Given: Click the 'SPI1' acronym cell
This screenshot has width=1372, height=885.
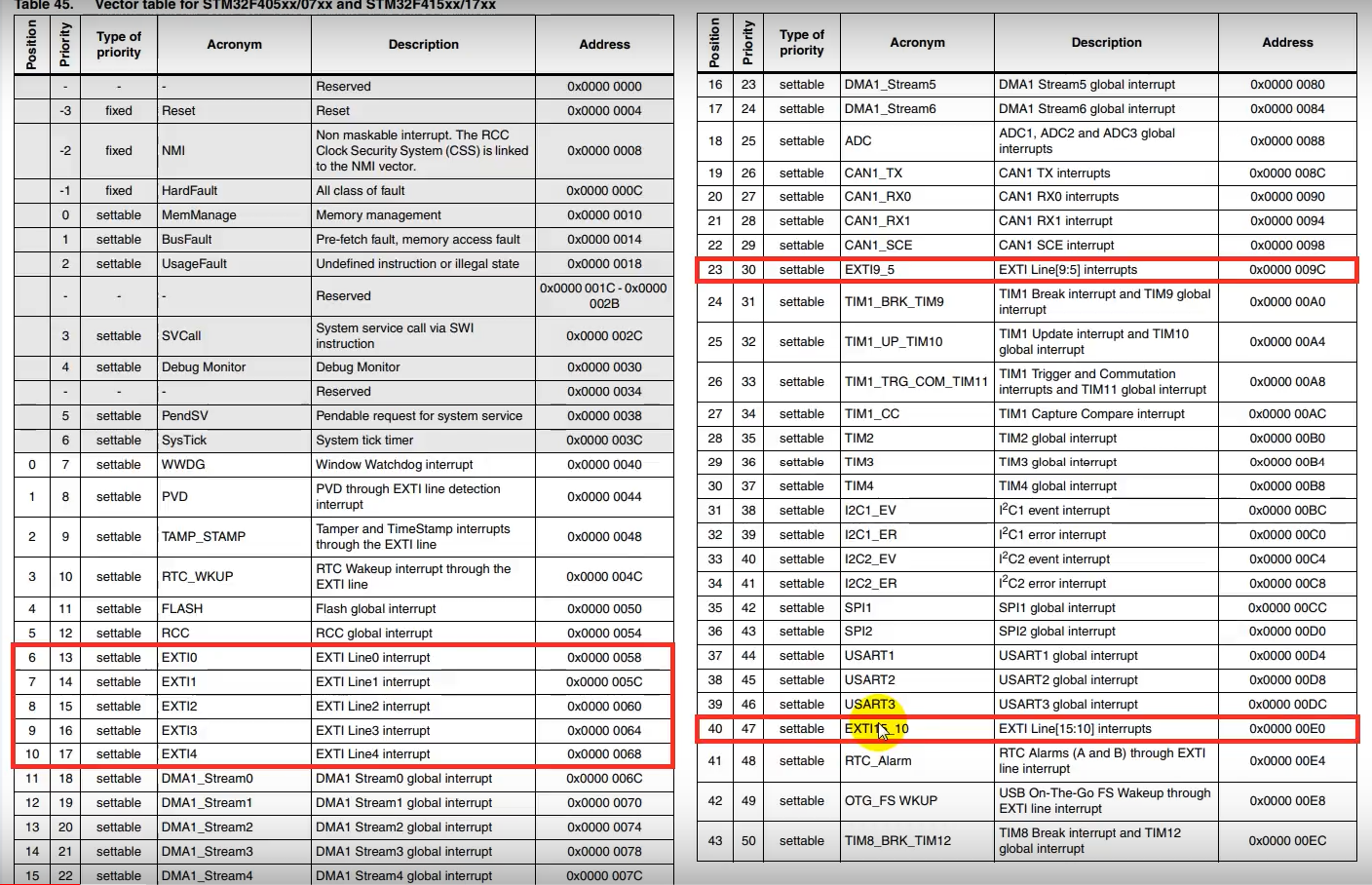Looking at the screenshot, I should tap(917, 607).
